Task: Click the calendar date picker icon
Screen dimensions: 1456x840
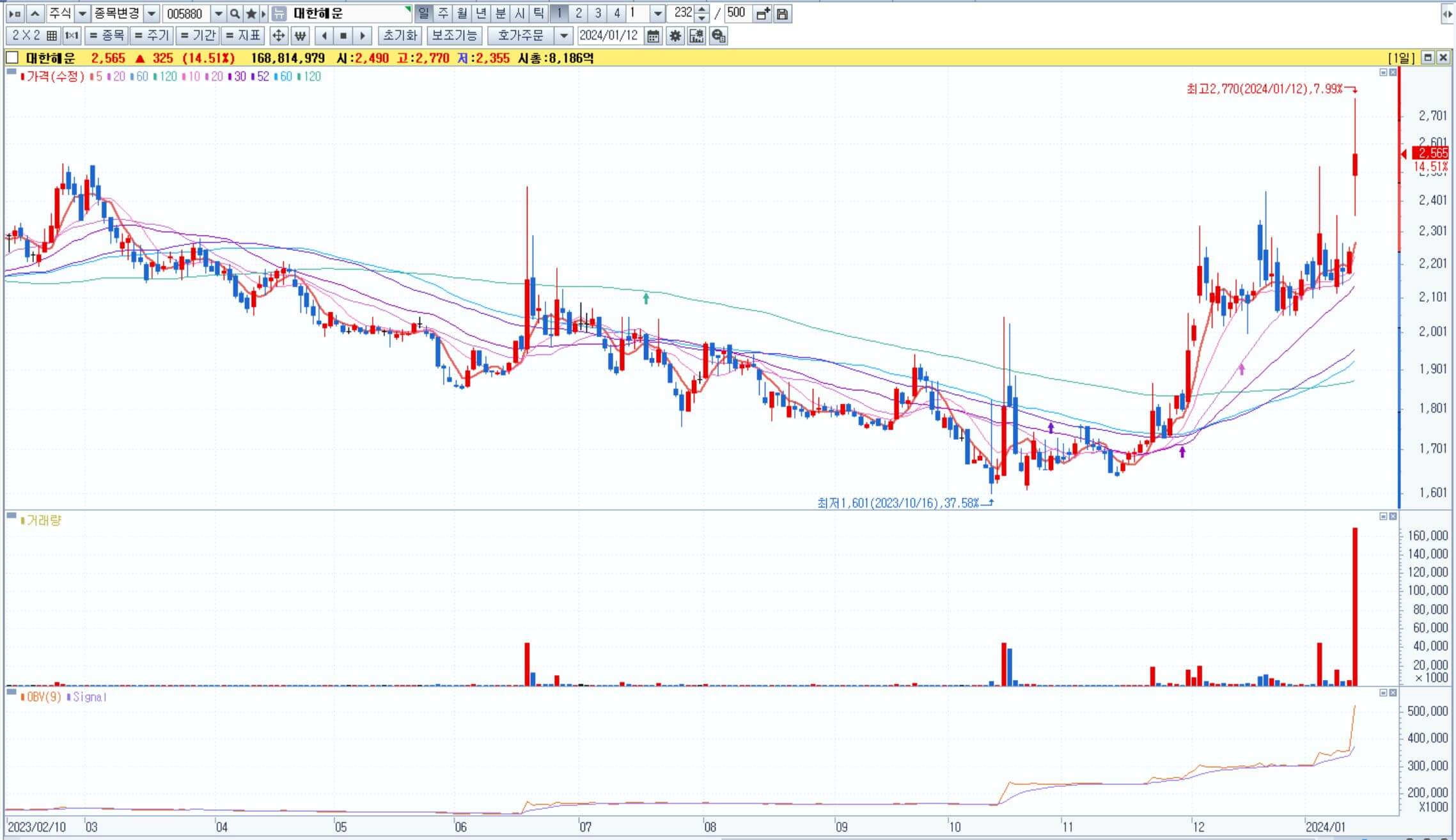Action: (x=653, y=36)
